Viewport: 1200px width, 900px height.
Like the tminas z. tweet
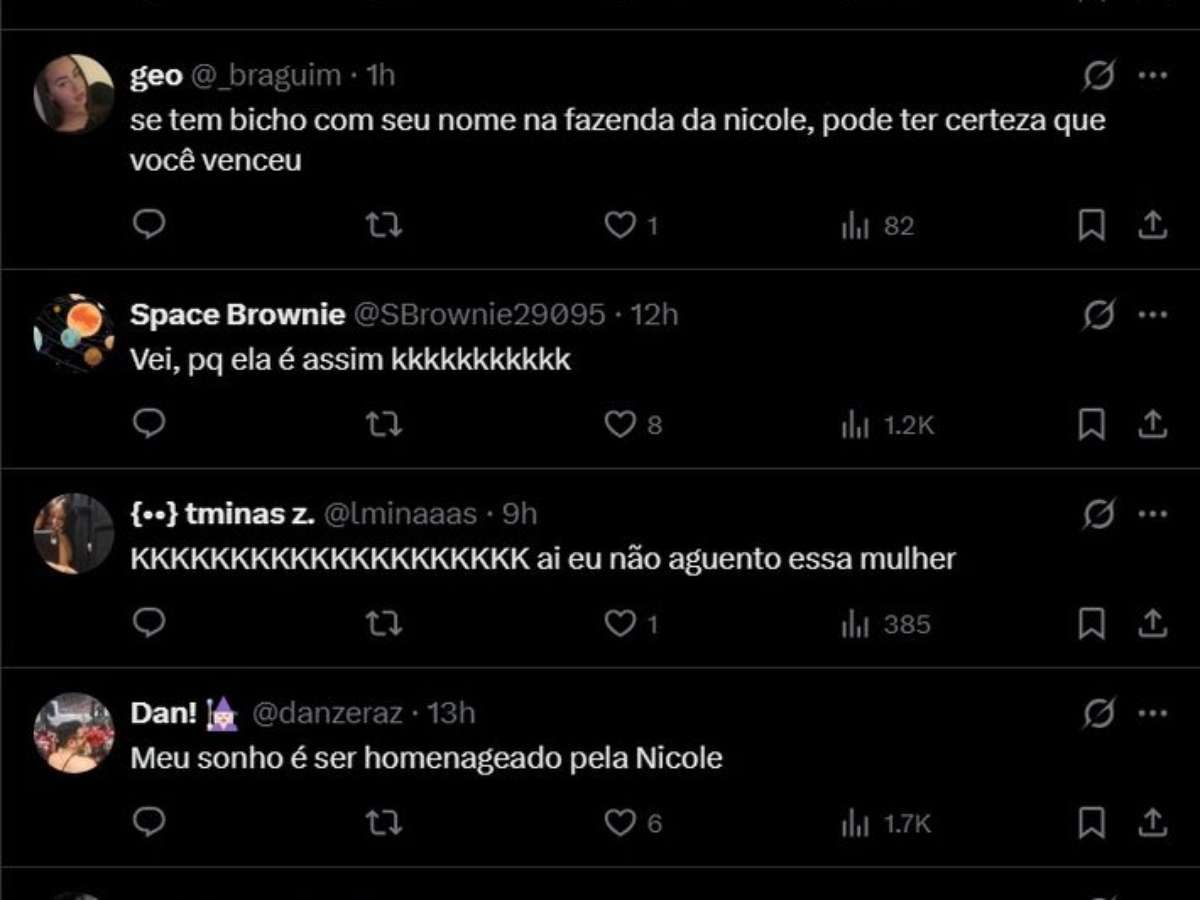point(620,624)
